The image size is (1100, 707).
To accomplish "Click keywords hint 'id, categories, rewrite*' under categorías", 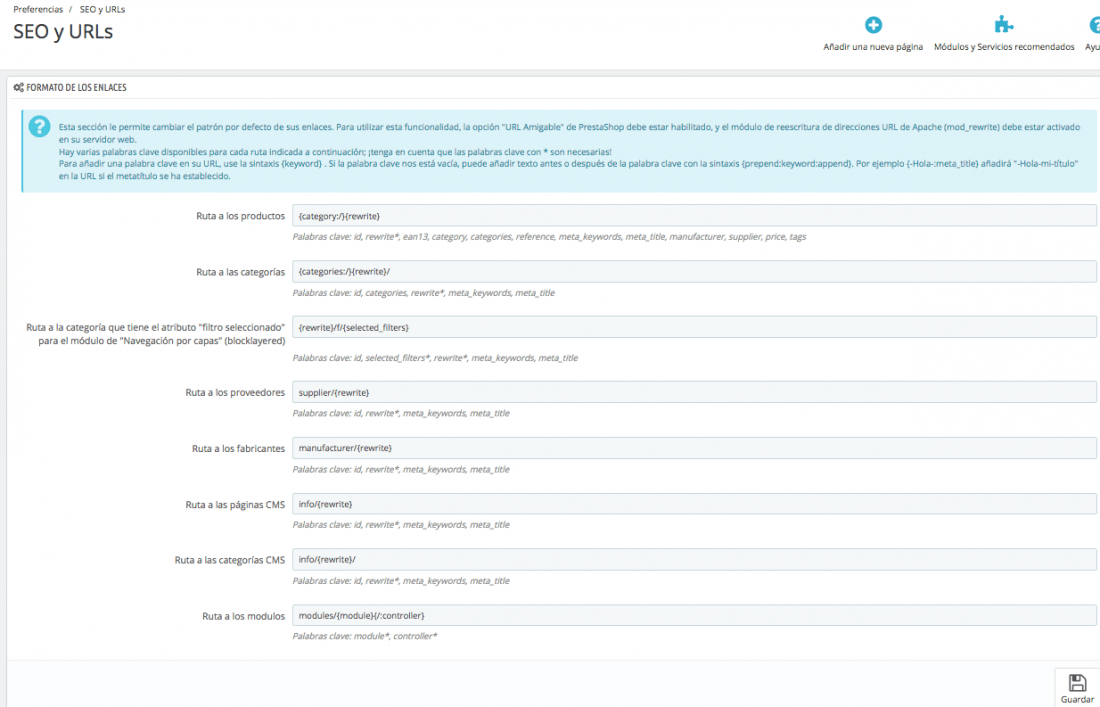I will 423,293.
